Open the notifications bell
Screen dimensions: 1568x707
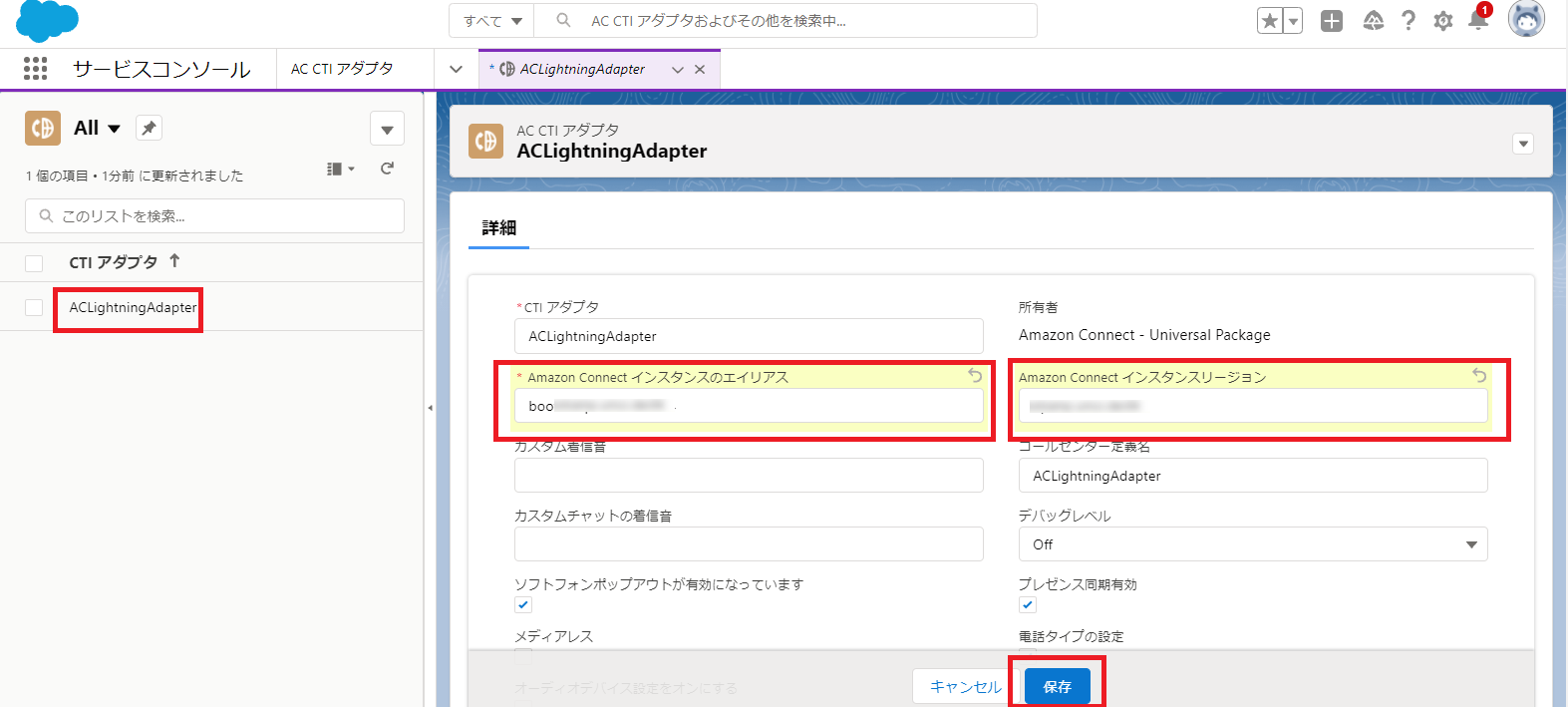1478,19
